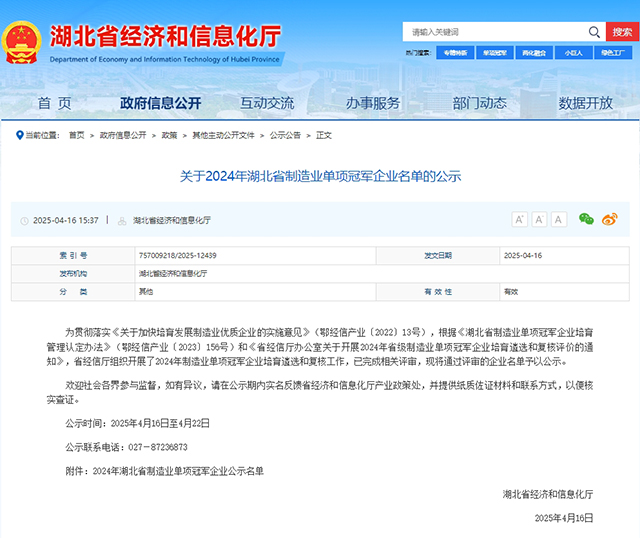Image resolution: width=640 pixels, height=538 pixels.
Task: Share article via WeChat icon
Action: pyautogui.click(x=587, y=219)
